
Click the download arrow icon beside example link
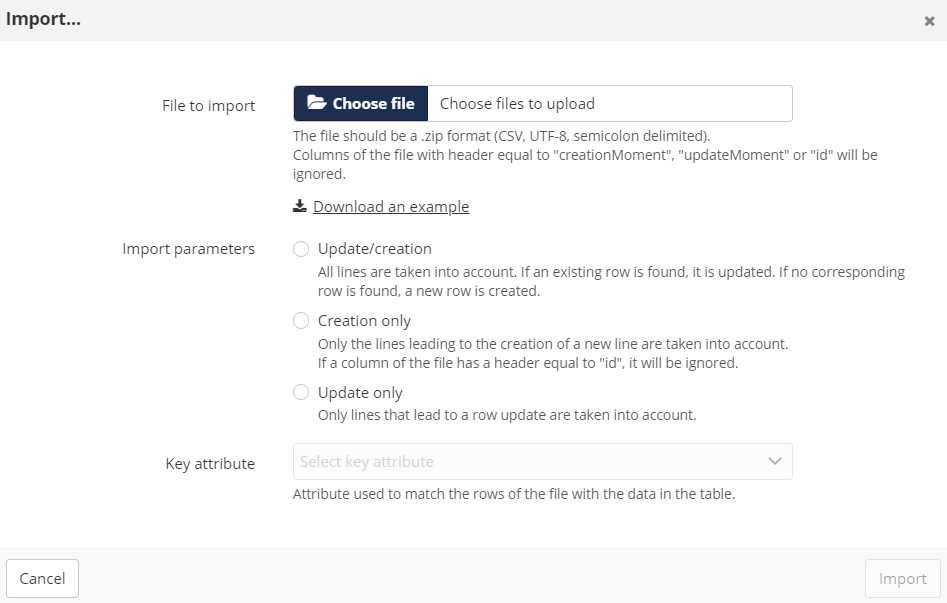299,206
